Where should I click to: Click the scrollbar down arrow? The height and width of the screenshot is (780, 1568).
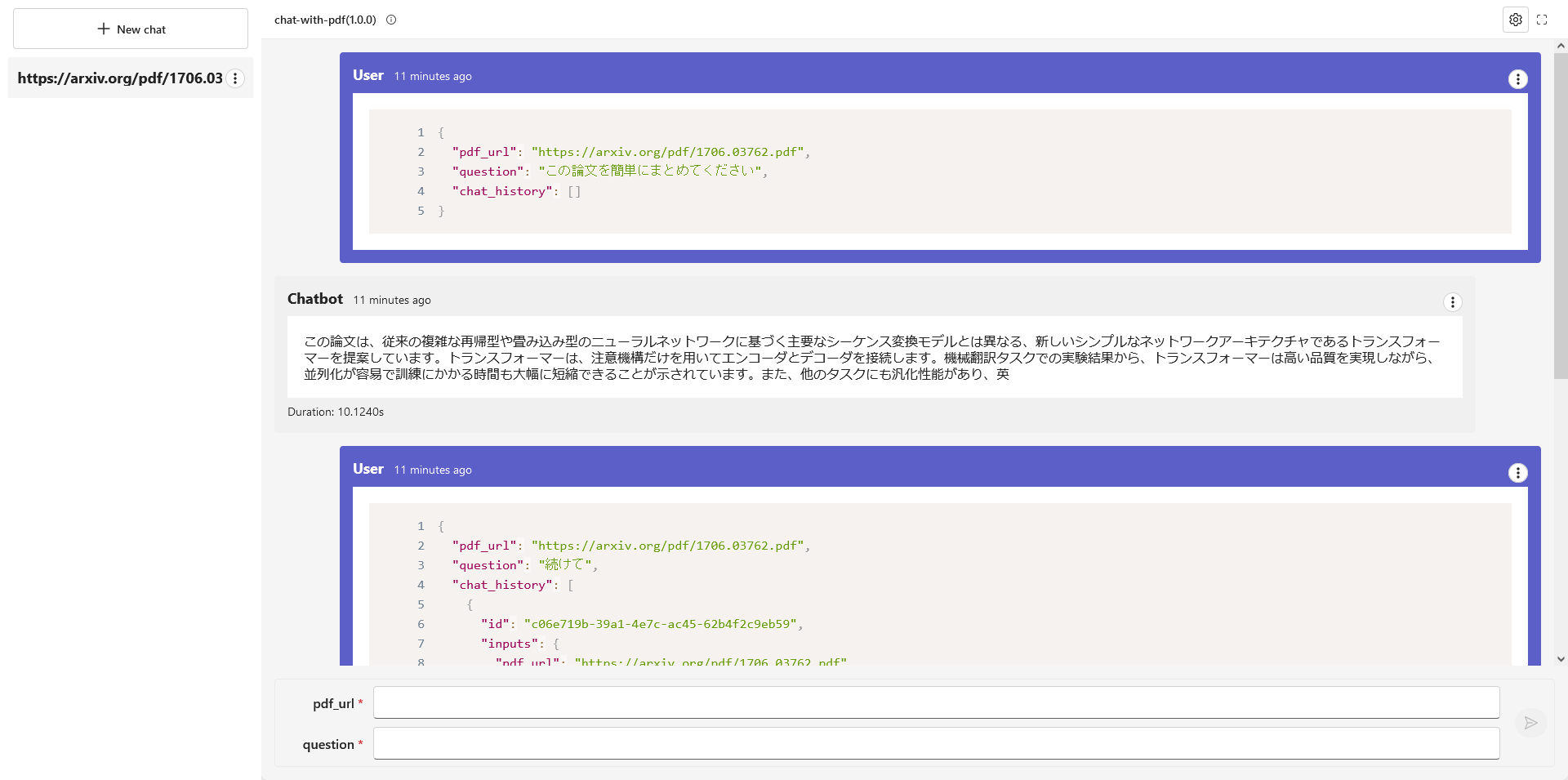tap(1561, 658)
